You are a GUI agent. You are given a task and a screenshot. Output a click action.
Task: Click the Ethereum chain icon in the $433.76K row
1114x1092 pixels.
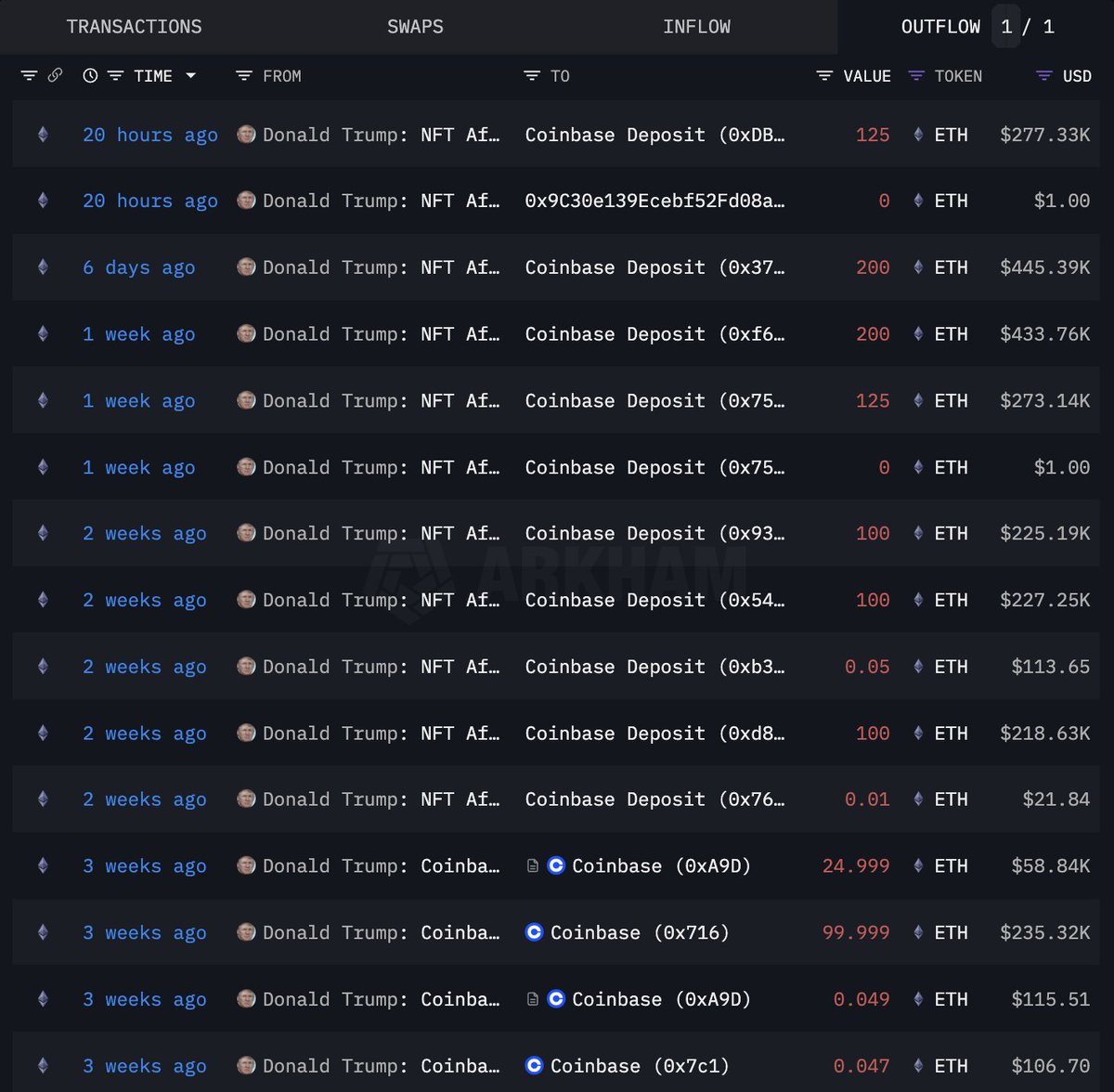click(43, 334)
